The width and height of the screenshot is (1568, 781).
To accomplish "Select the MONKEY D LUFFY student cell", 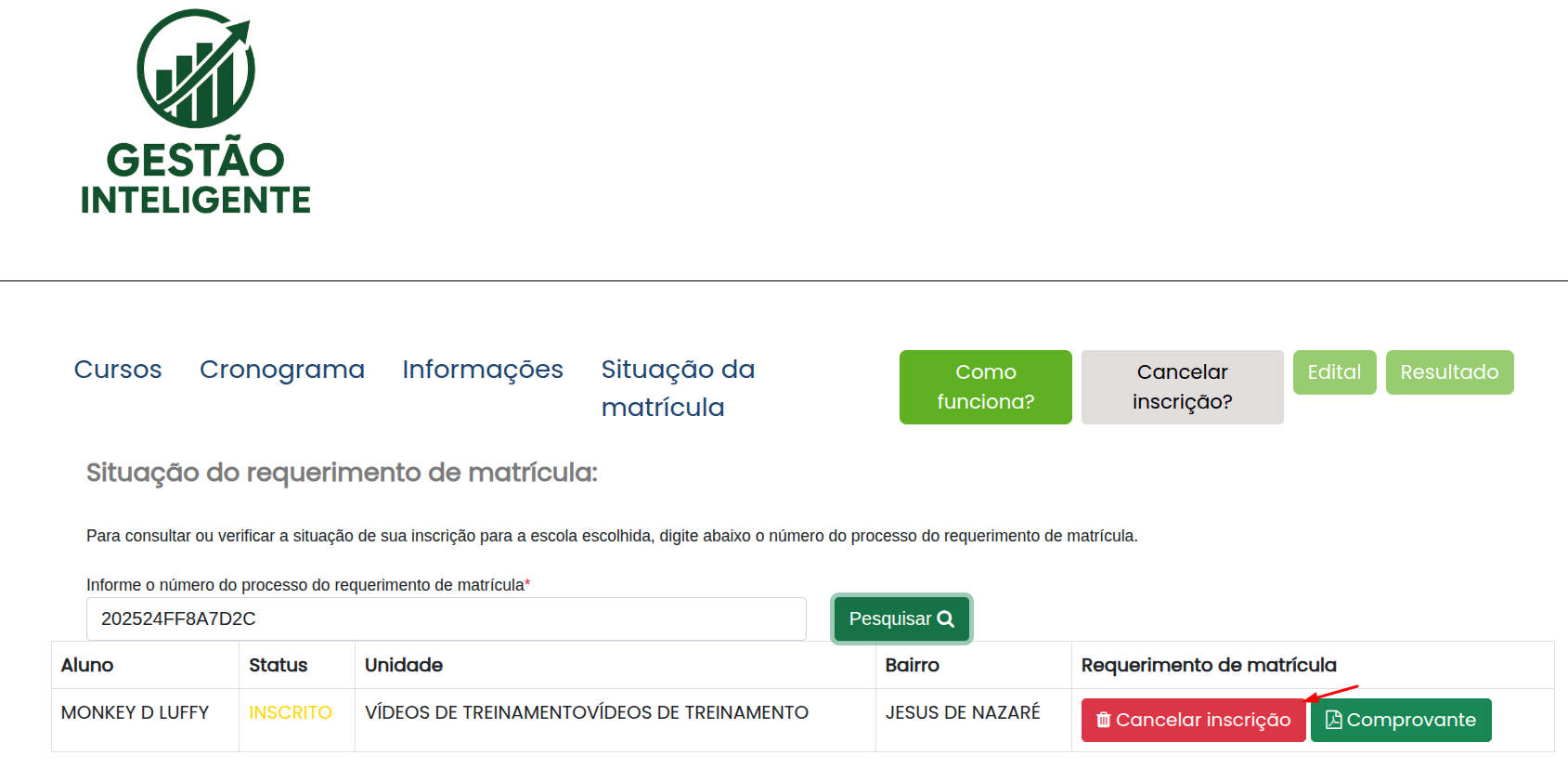I will pyautogui.click(x=135, y=712).
